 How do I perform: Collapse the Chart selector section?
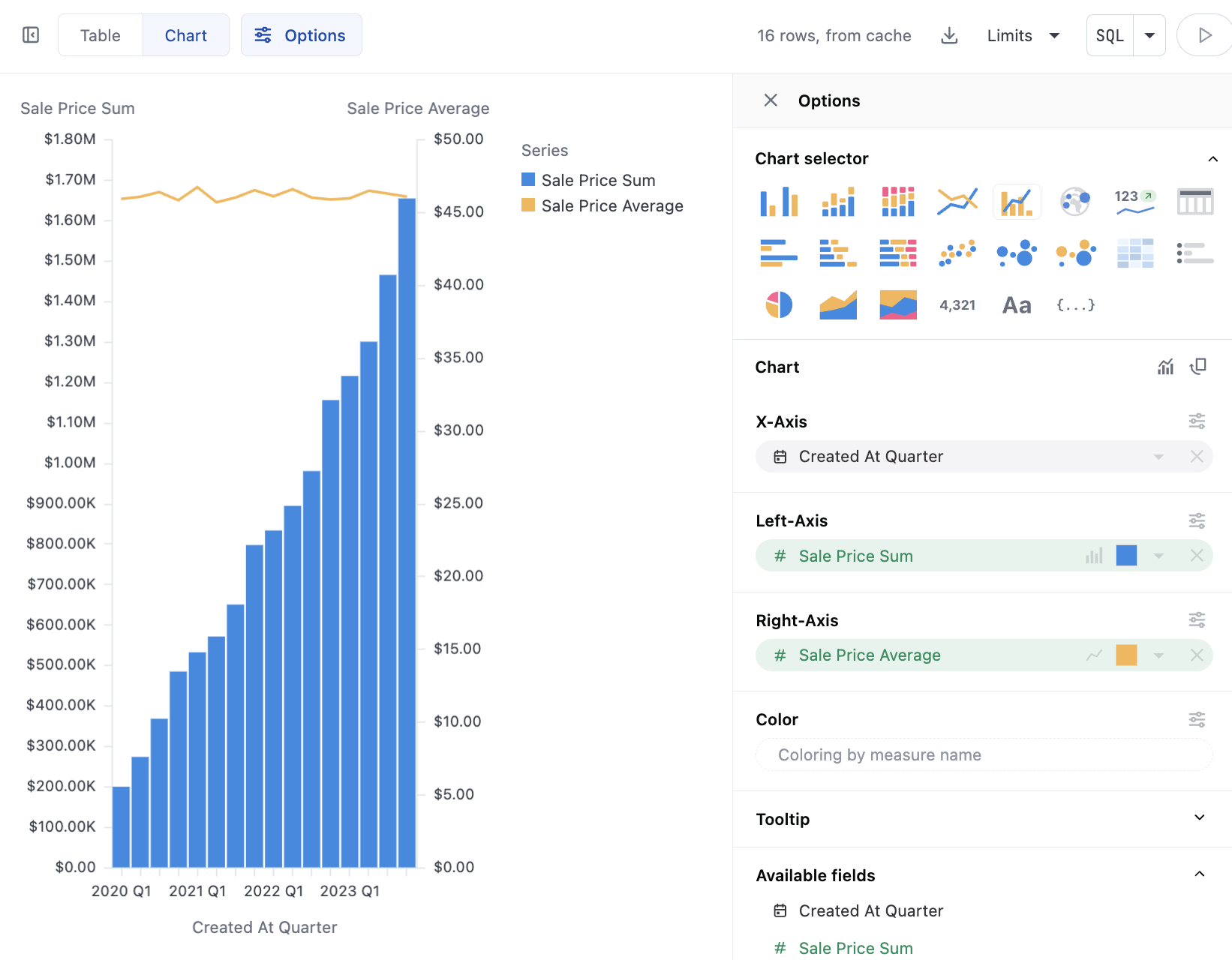(x=1212, y=159)
